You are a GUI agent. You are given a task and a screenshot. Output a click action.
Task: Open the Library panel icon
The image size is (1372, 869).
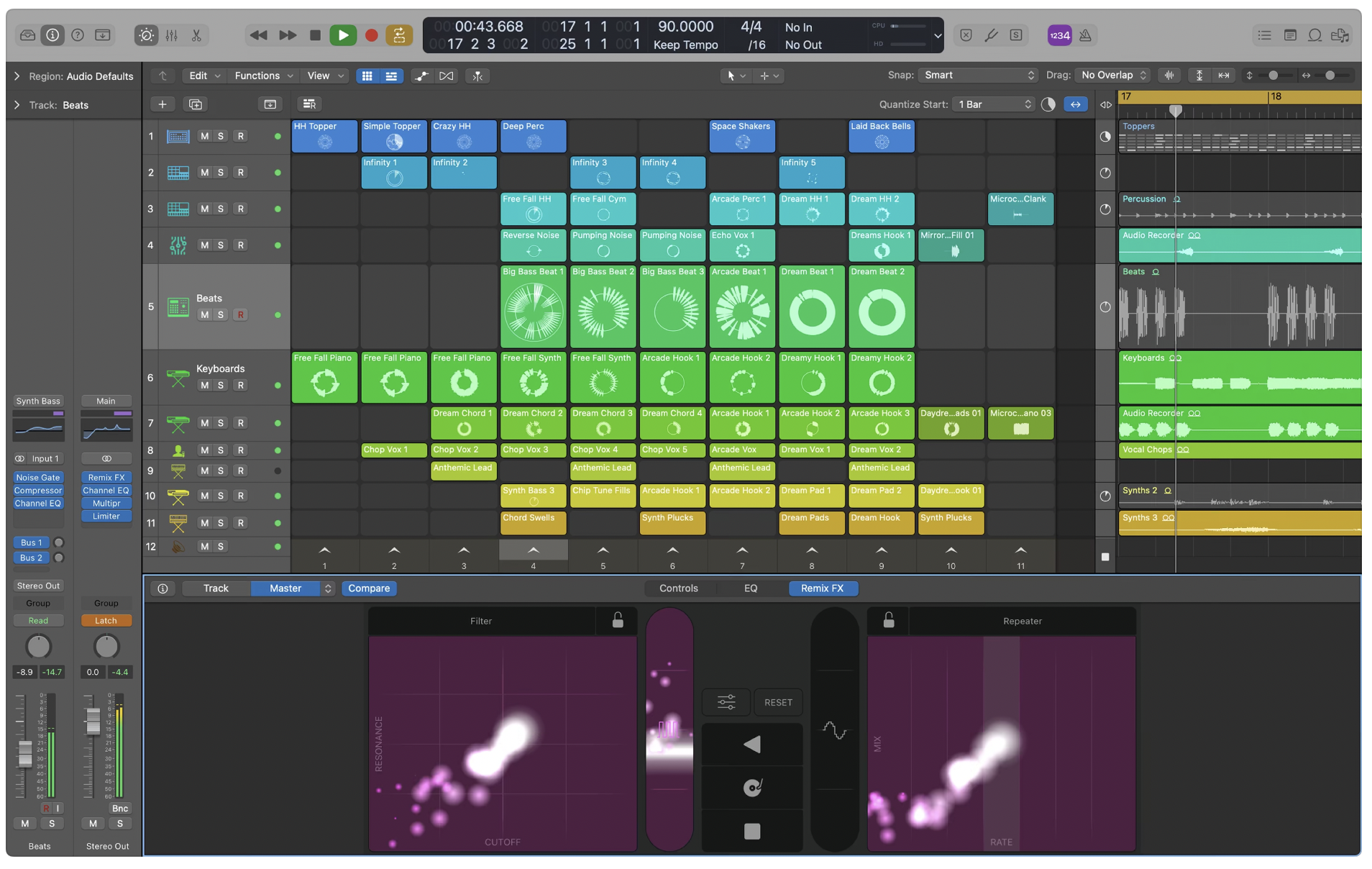[27, 35]
